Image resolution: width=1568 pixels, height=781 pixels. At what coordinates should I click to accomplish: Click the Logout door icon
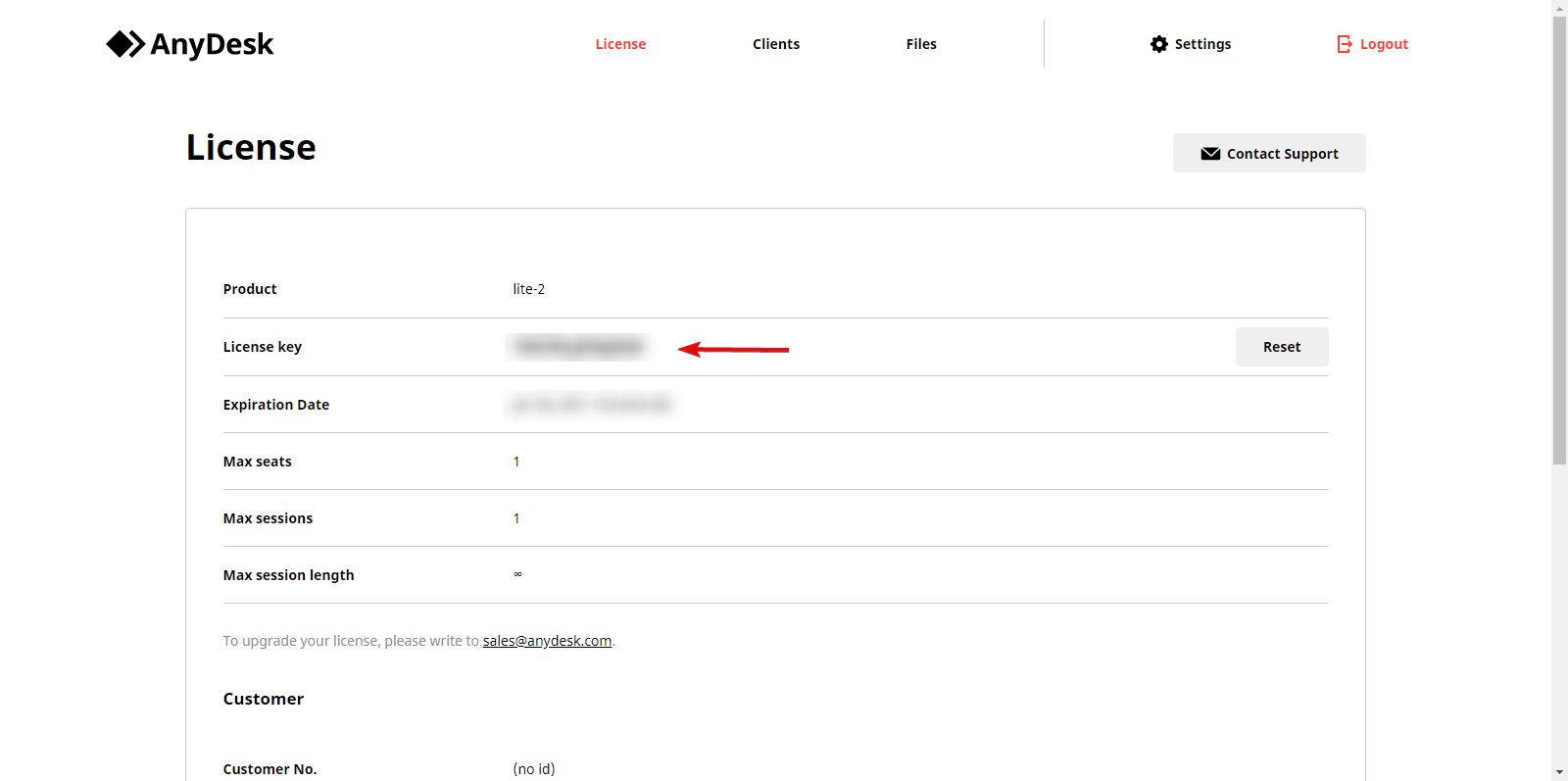[x=1345, y=44]
